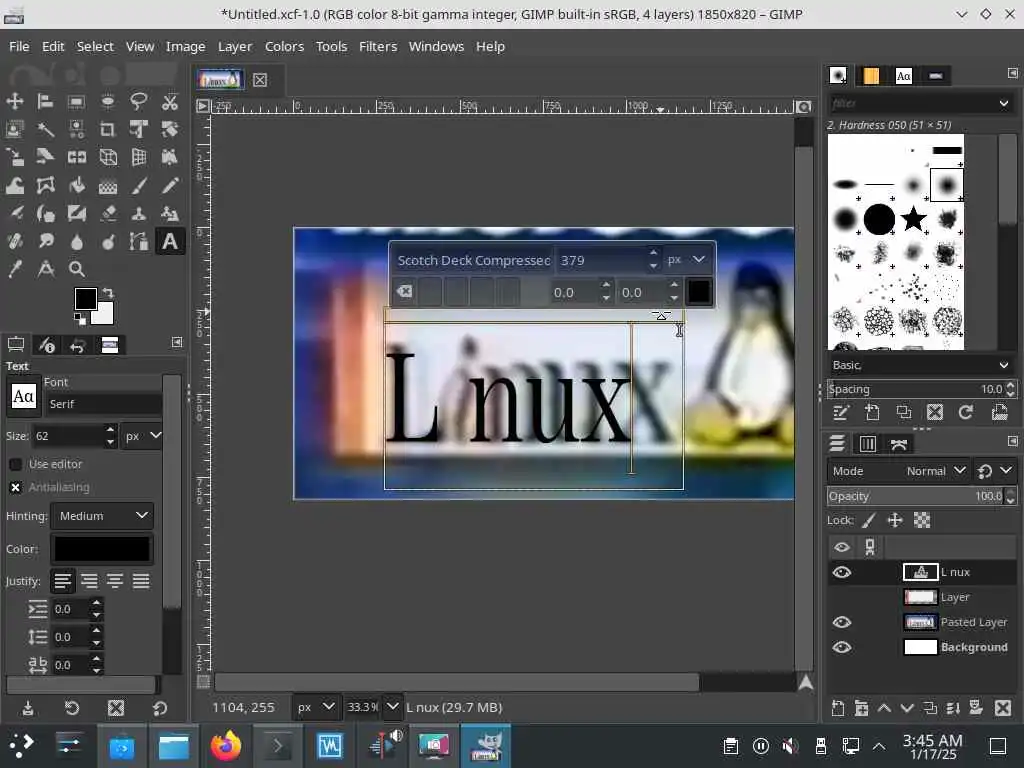Select the Paintbrush tool
The height and width of the screenshot is (768, 1024).
pos(138,185)
